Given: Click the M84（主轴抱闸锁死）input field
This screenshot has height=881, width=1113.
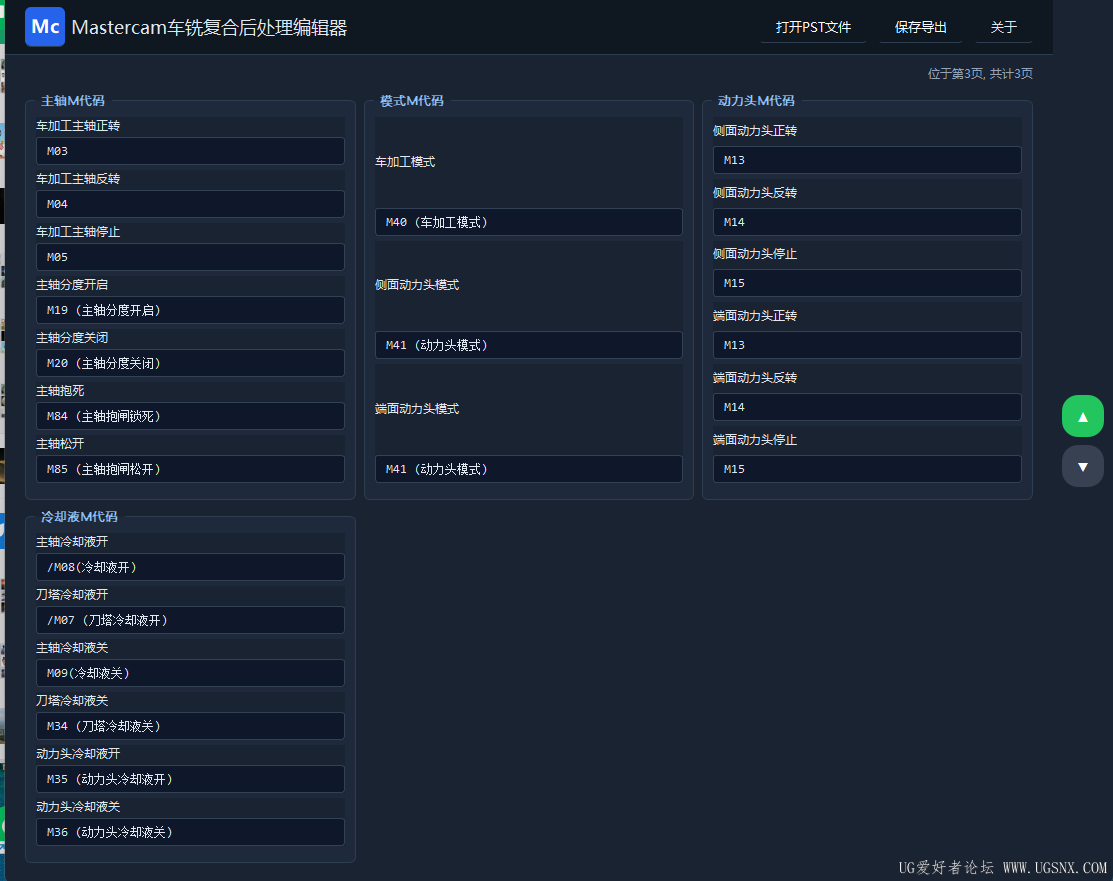Looking at the screenshot, I should (190, 416).
